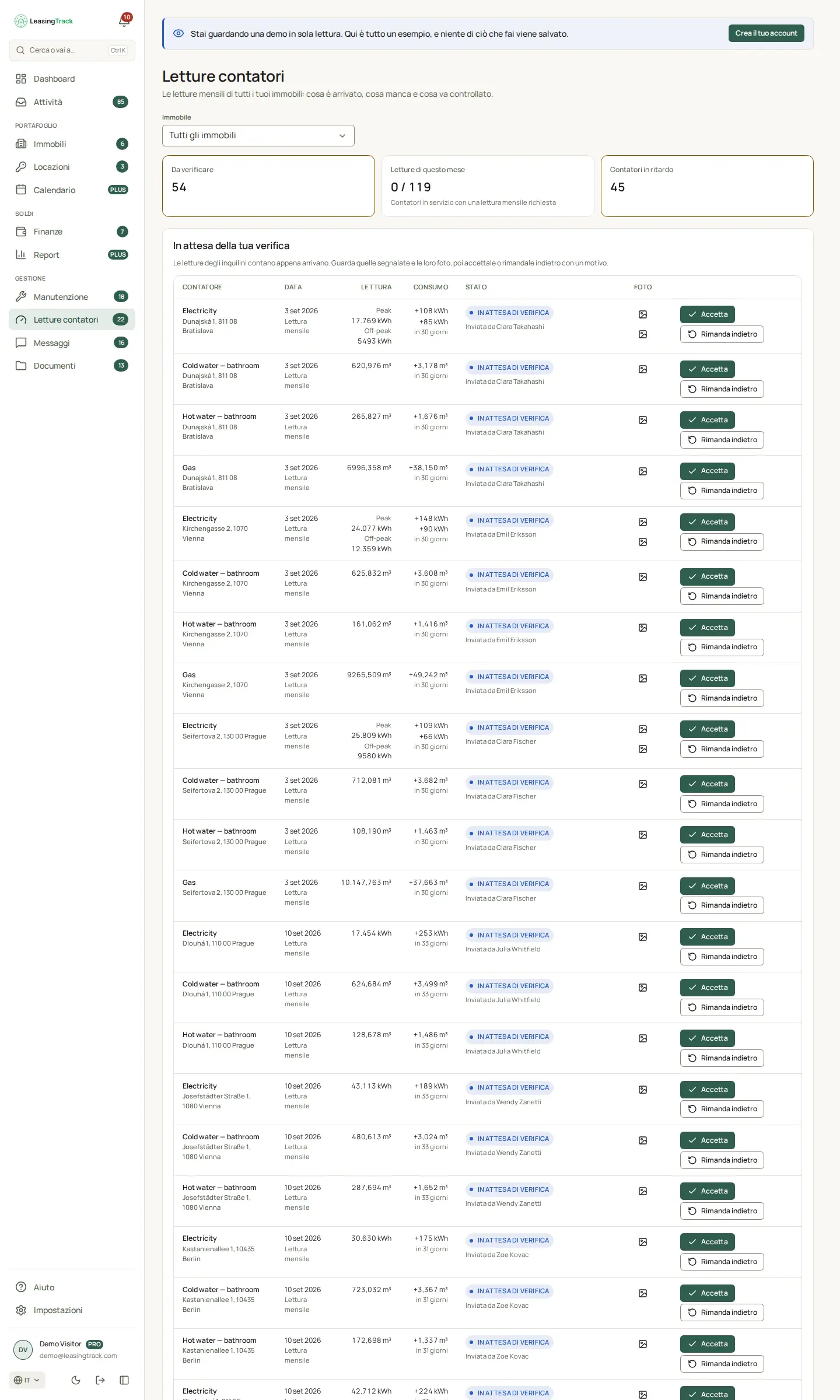View second photo of Dunajská Electricity reading
840x1400 pixels.
point(643,334)
